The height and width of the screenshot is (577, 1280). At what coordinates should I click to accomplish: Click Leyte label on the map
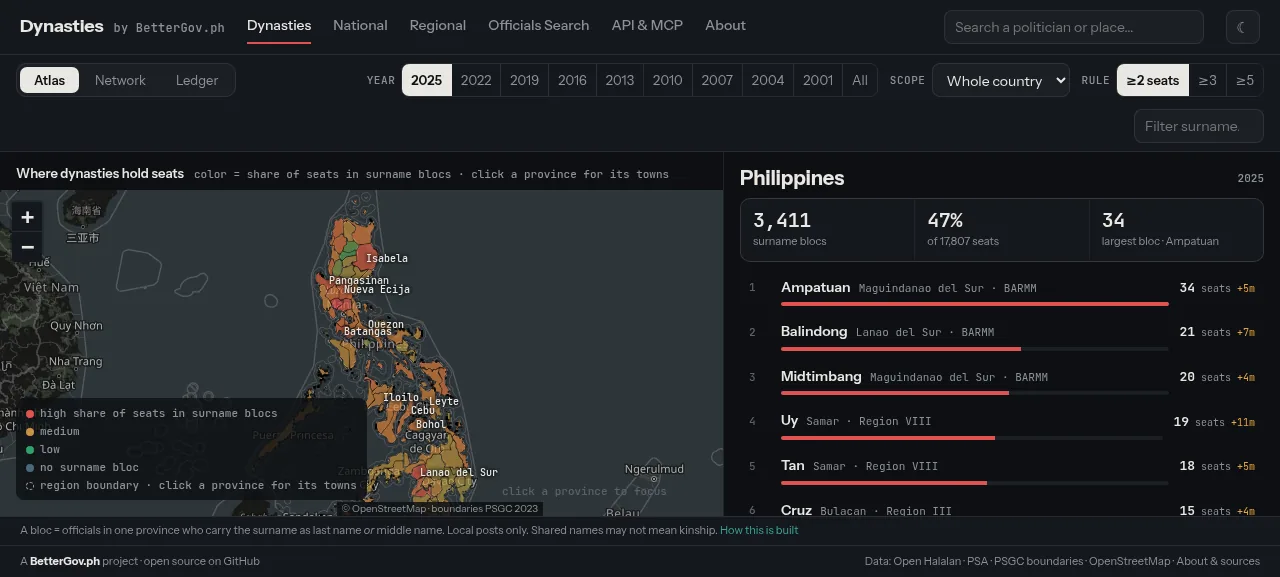click(443, 401)
